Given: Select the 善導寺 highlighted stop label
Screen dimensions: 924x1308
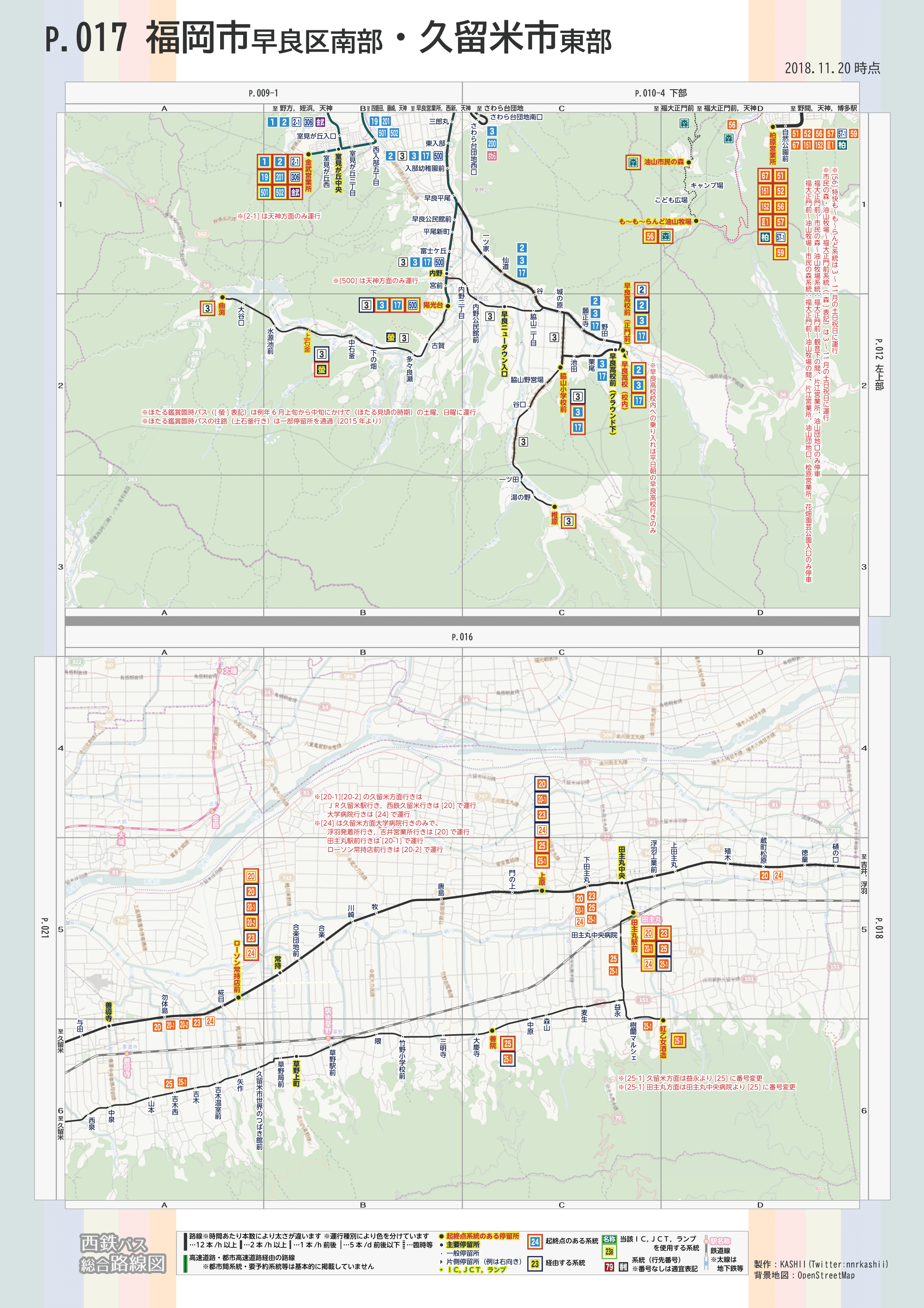Looking at the screenshot, I should pyautogui.click(x=108, y=1012).
